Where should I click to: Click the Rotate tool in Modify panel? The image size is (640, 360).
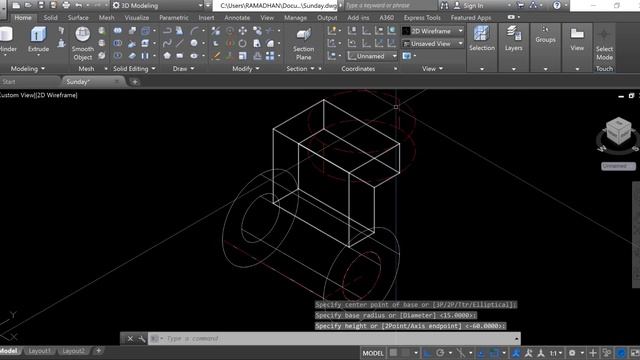[x=243, y=43]
